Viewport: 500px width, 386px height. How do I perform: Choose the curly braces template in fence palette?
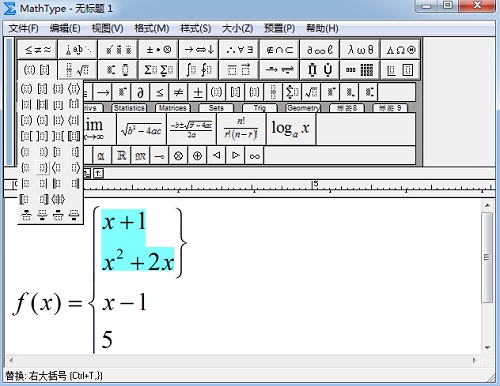pyautogui.click(x=58, y=89)
